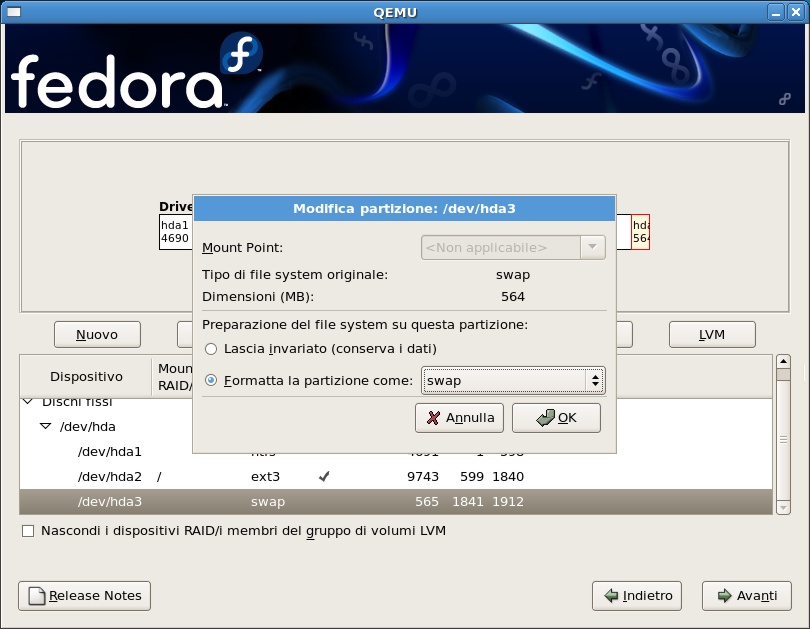Click the 1841 start value for hda3
The image size is (810, 629).
point(468,501)
